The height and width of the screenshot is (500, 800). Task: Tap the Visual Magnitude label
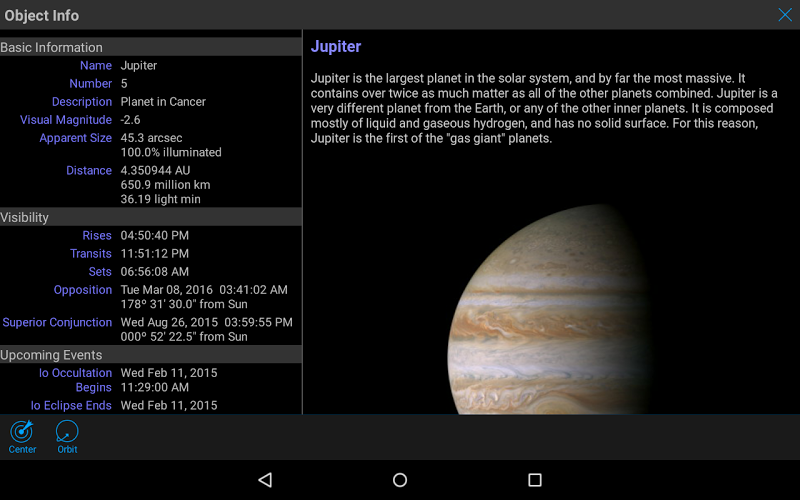[66, 120]
